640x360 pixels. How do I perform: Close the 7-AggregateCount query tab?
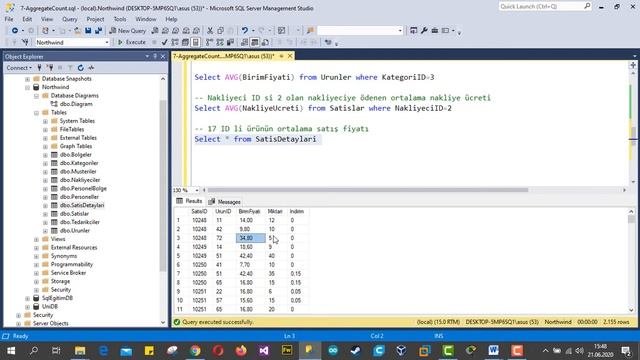[290, 56]
